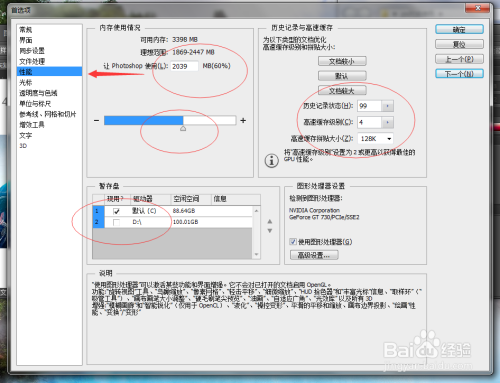
Task: Move scratch disk down with the down arrow
Action: pos(270,231)
